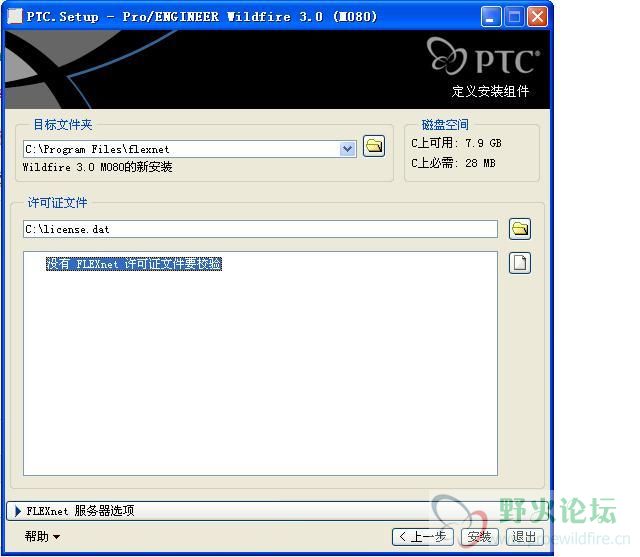
Task: Open the 帮助 dropdown menu
Action: [x=42, y=536]
